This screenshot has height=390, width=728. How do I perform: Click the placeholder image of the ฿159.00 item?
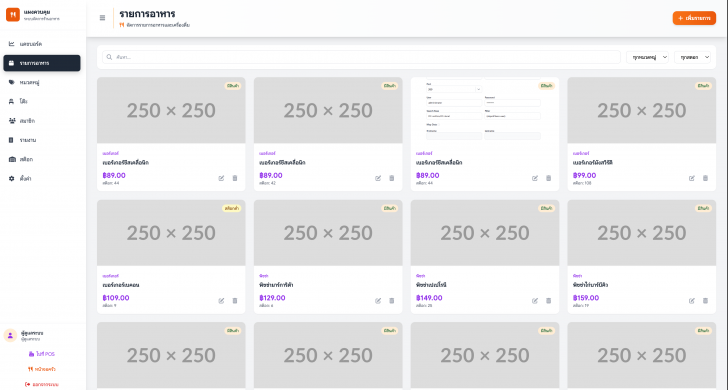point(642,233)
